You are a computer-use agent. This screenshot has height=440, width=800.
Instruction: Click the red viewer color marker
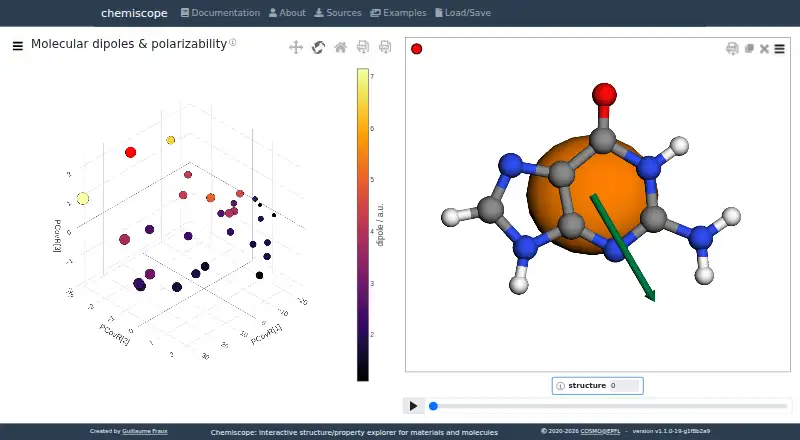[417, 48]
